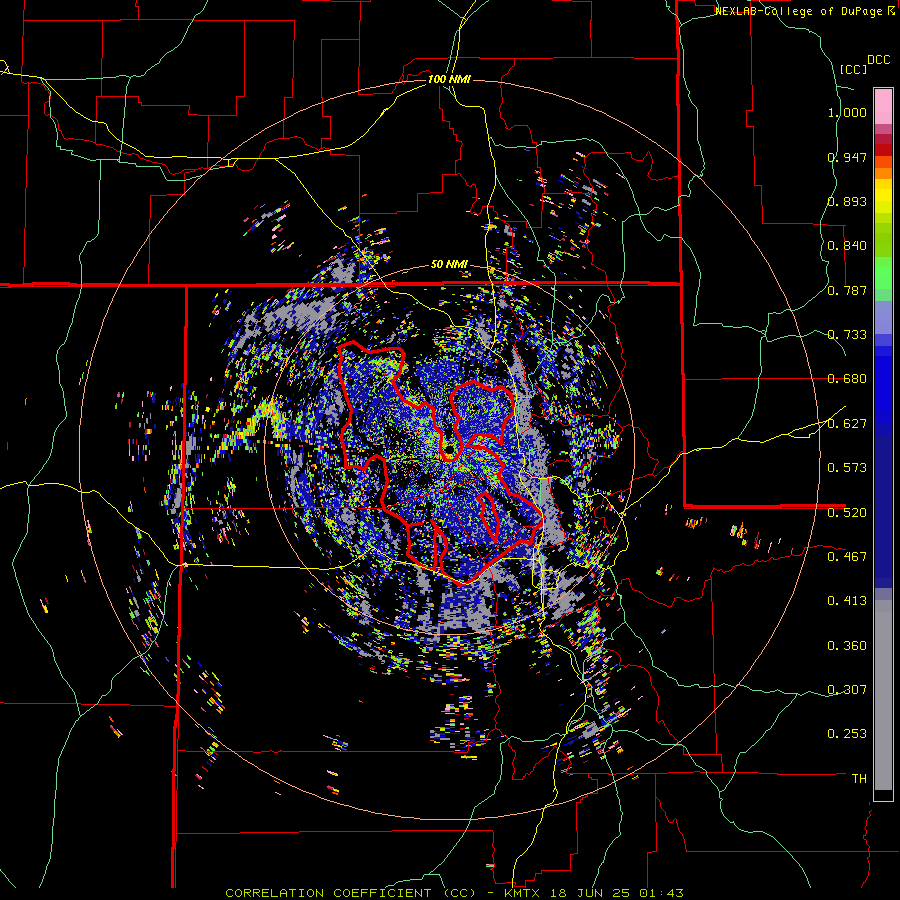The height and width of the screenshot is (900, 900).
Task: Click the 50 NMI range ring label
Action: click(449, 265)
